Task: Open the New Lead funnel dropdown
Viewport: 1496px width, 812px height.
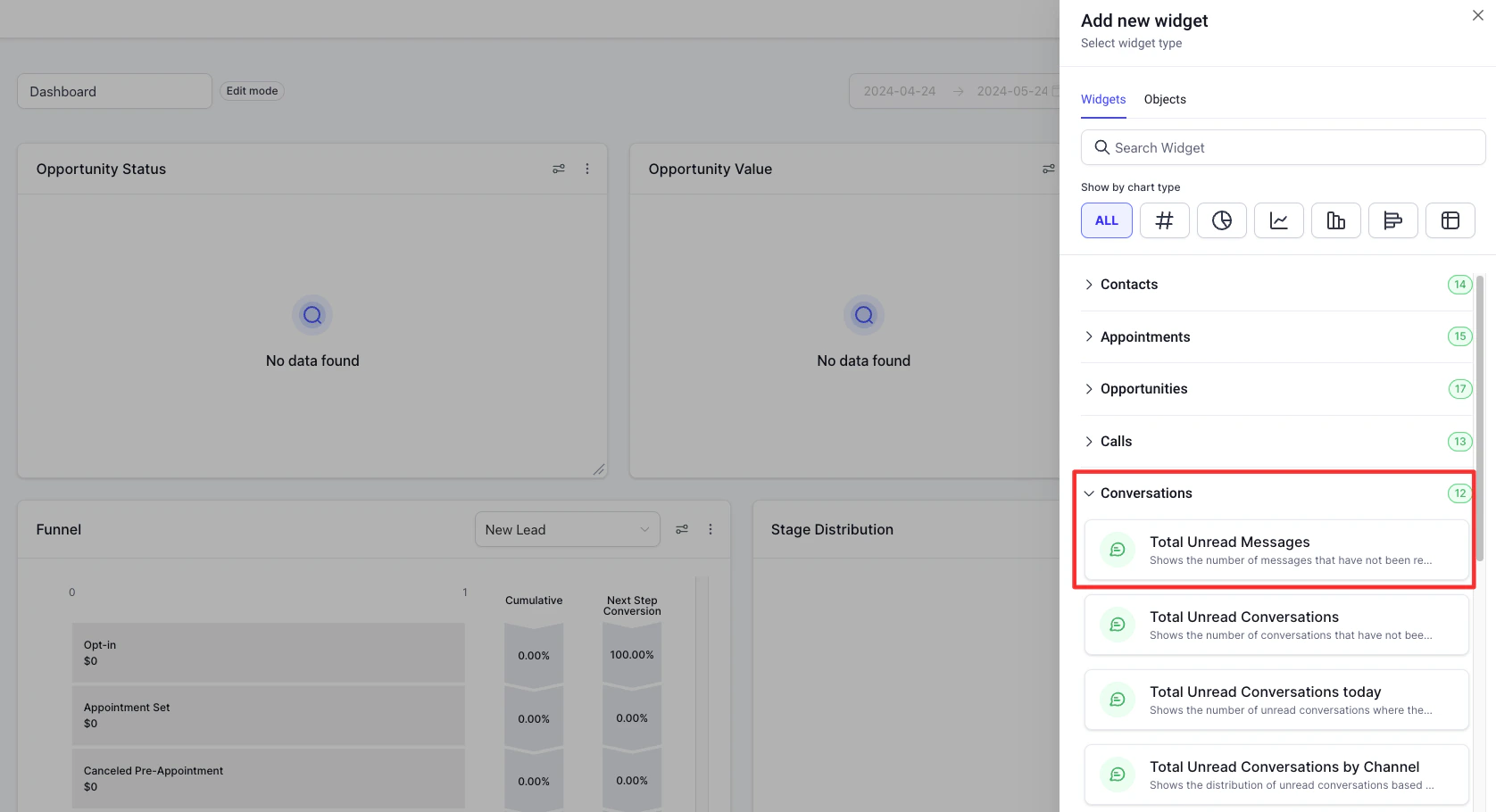Action: click(568, 529)
